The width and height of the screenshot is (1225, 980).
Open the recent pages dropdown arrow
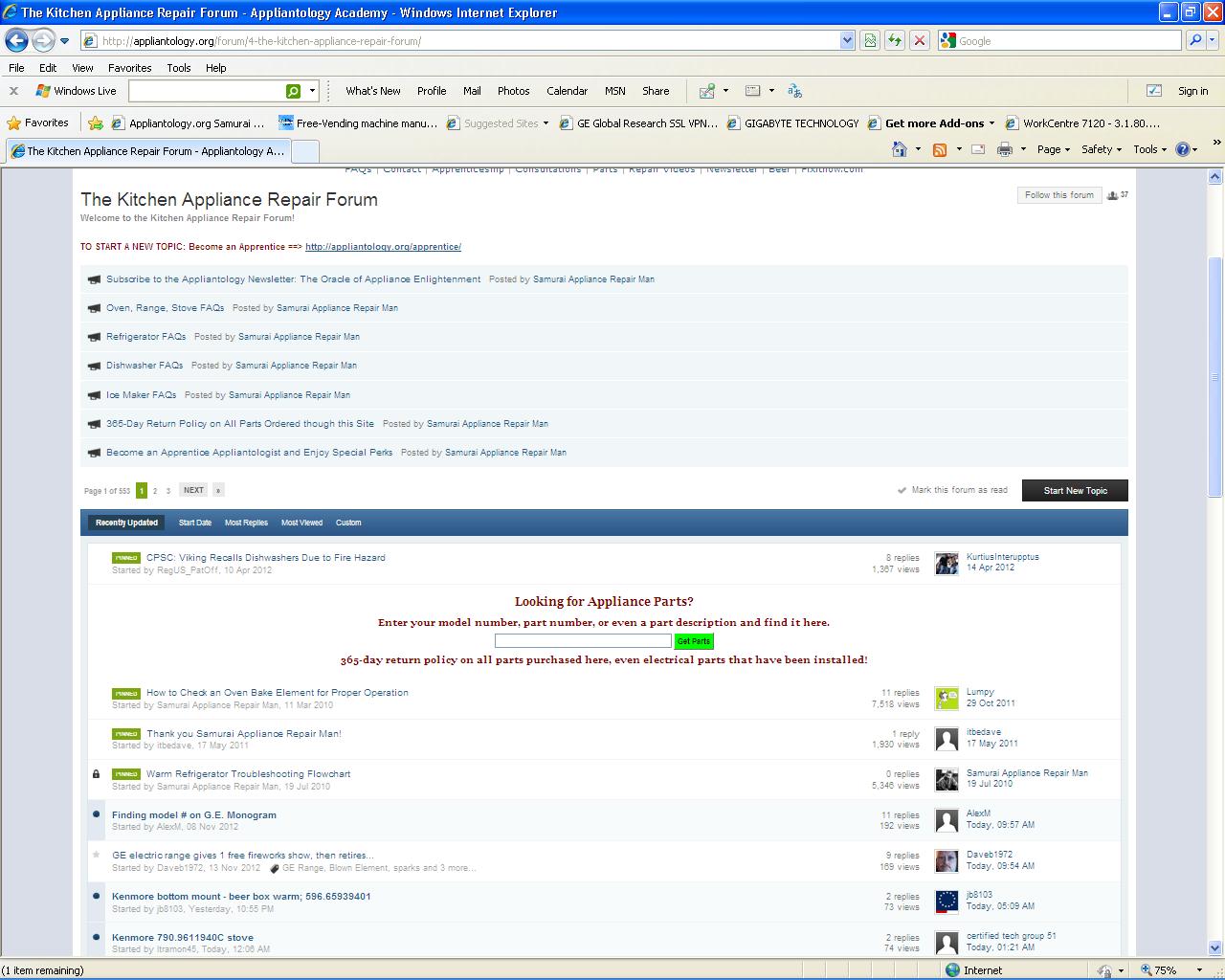tap(64, 41)
